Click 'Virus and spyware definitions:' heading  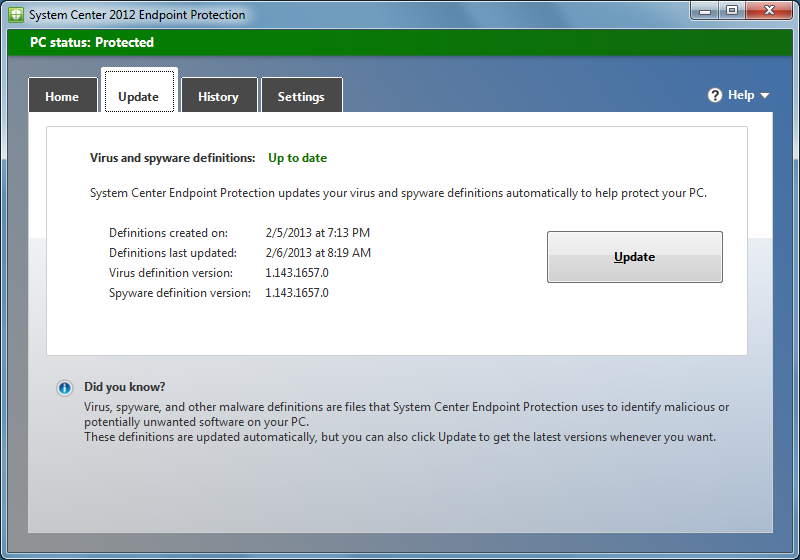pos(172,158)
